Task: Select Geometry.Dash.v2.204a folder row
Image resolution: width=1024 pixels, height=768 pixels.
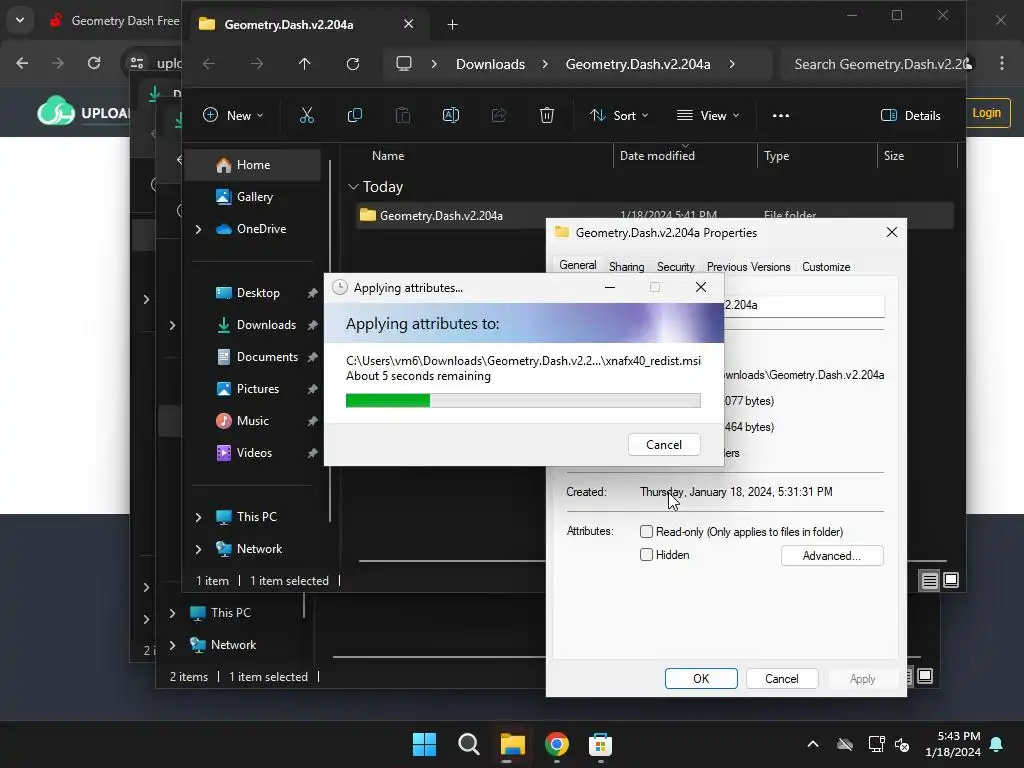Action: pyautogui.click(x=654, y=216)
